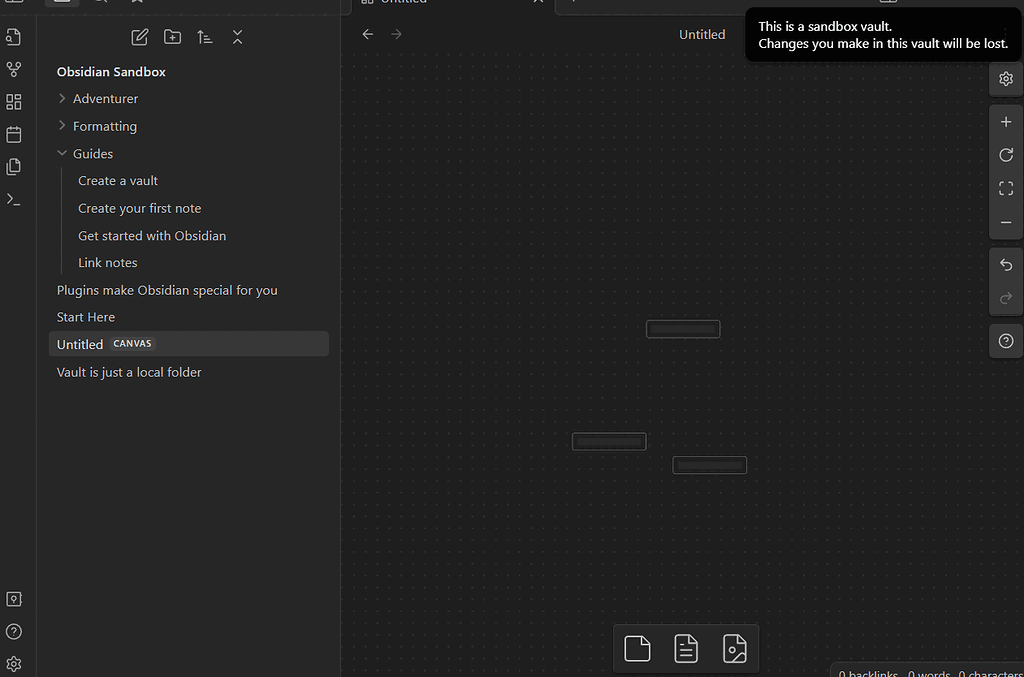Viewport: 1024px width, 677px height.
Task: Zoom in on the canvas
Action: (x=1006, y=121)
